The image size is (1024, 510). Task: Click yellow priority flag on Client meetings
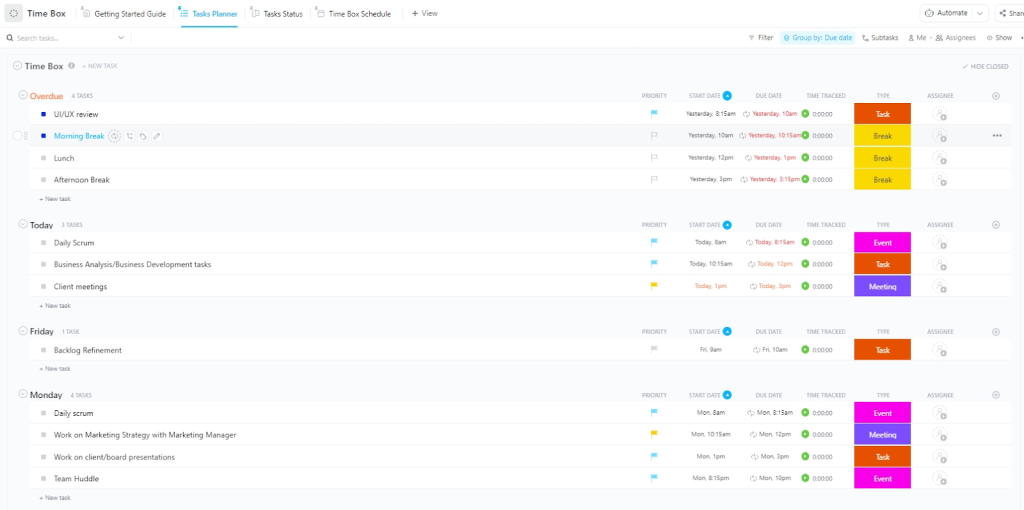click(654, 286)
